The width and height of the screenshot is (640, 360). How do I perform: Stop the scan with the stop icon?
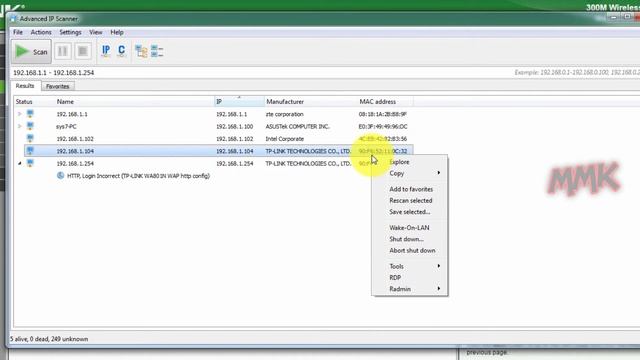pos(83,51)
